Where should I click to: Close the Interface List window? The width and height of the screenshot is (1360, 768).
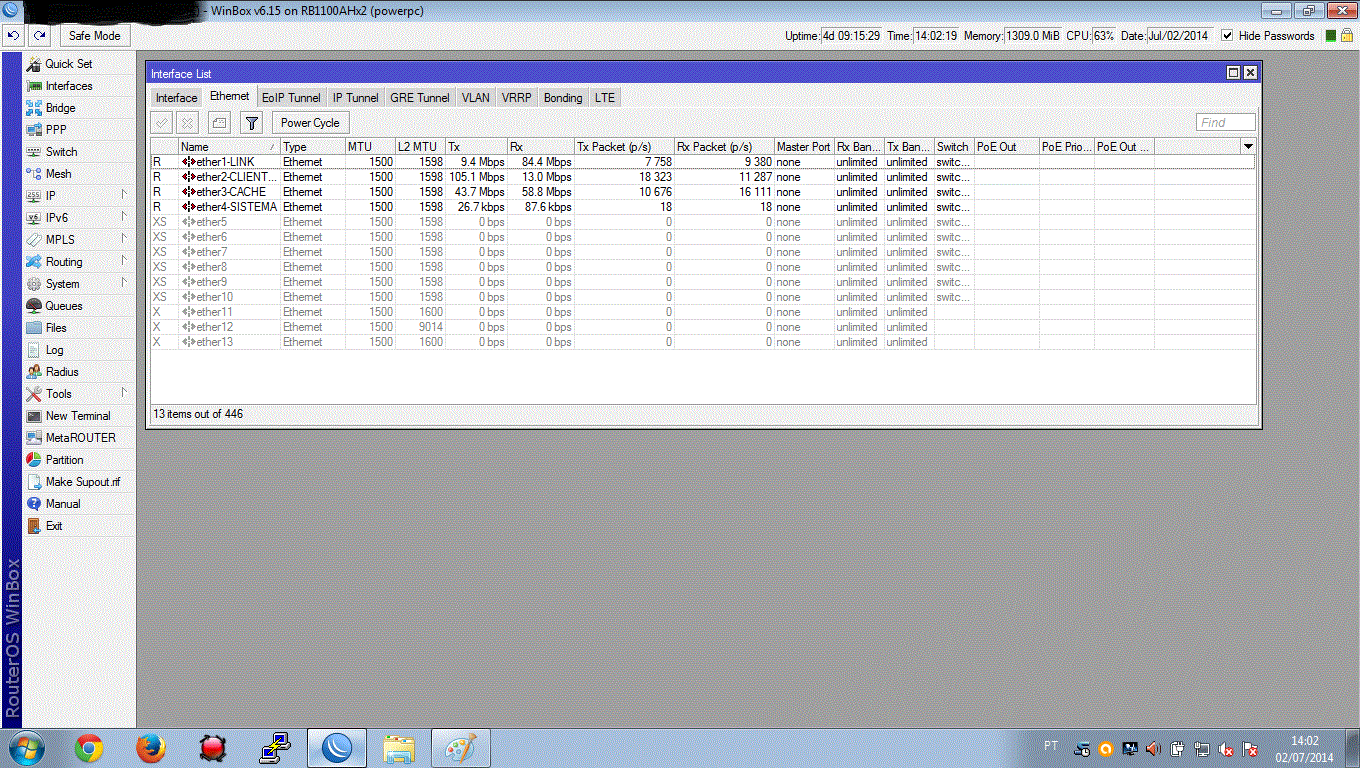point(1250,73)
